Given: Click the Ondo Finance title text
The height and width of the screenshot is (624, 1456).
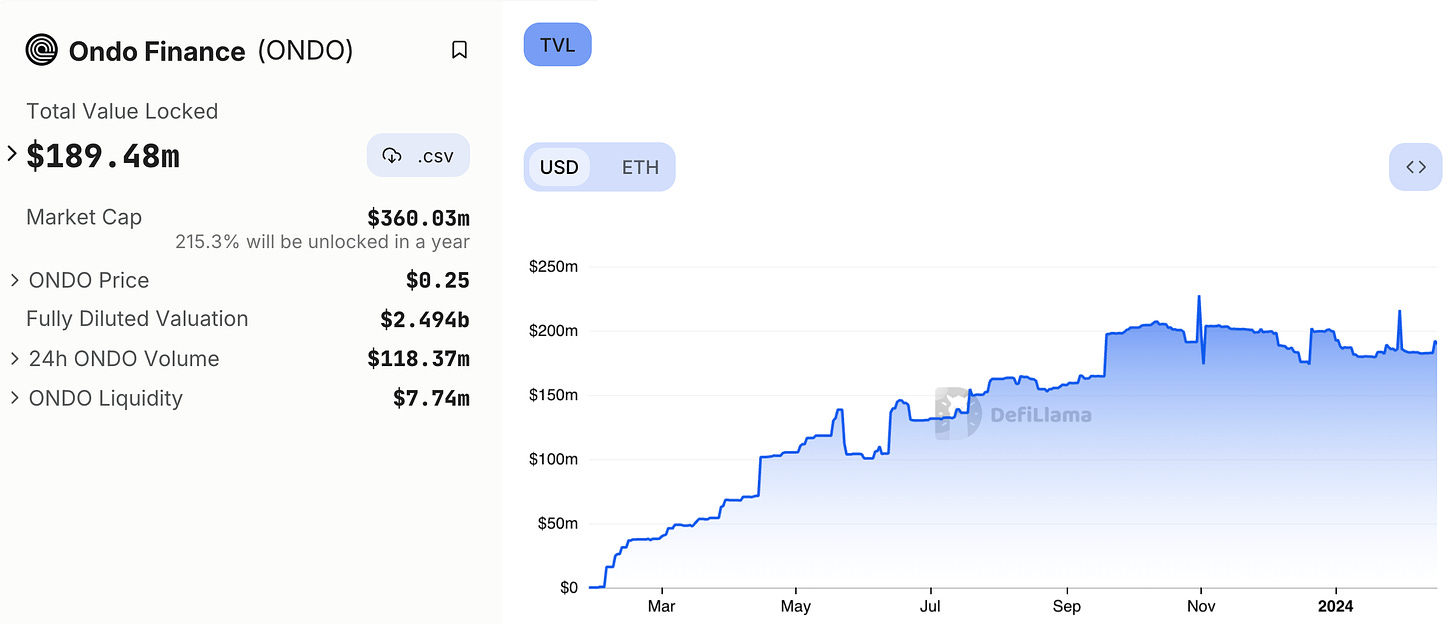Looking at the screenshot, I should click(157, 51).
